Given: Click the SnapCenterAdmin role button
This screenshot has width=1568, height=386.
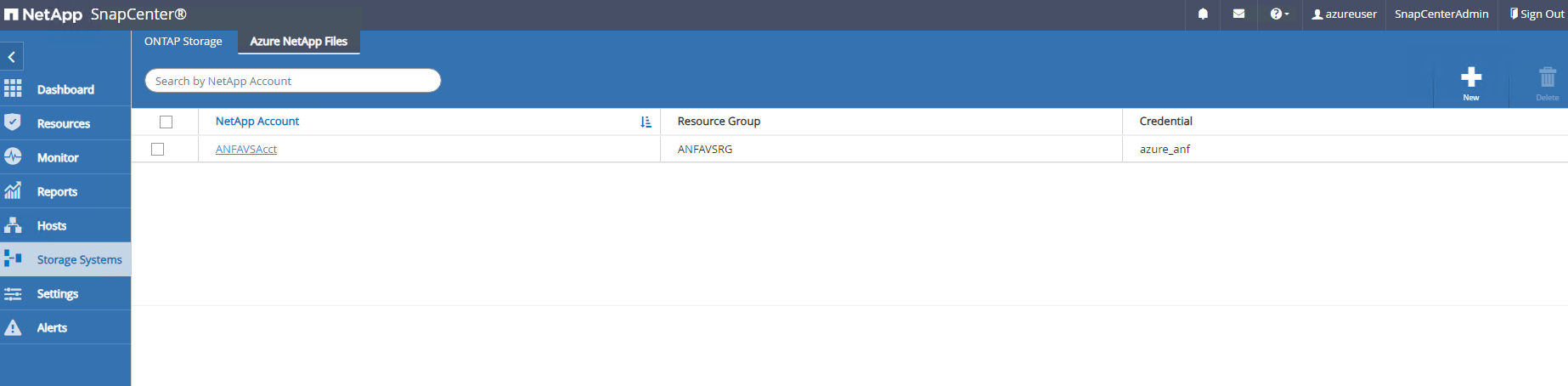Looking at the screenshot, I should (1441, 14).
